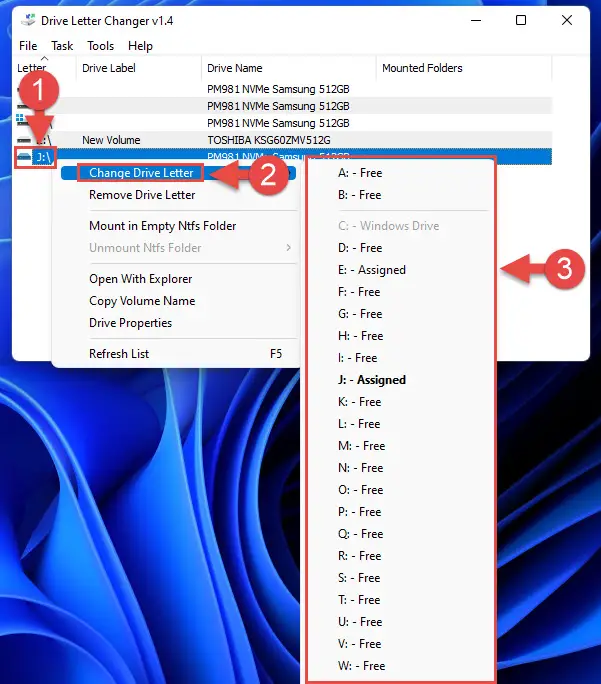Choose Remove Drive Letter

pos(142,195)
